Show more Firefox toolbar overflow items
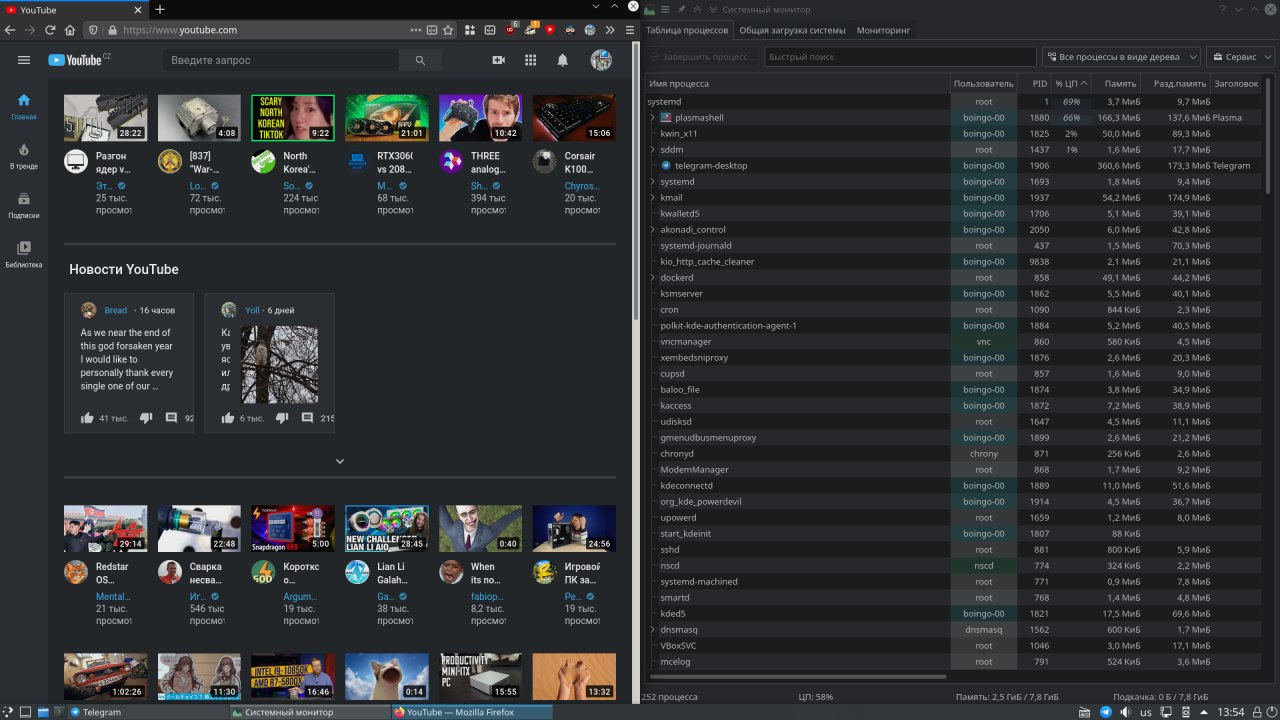1280x720 pixels. 609,30
